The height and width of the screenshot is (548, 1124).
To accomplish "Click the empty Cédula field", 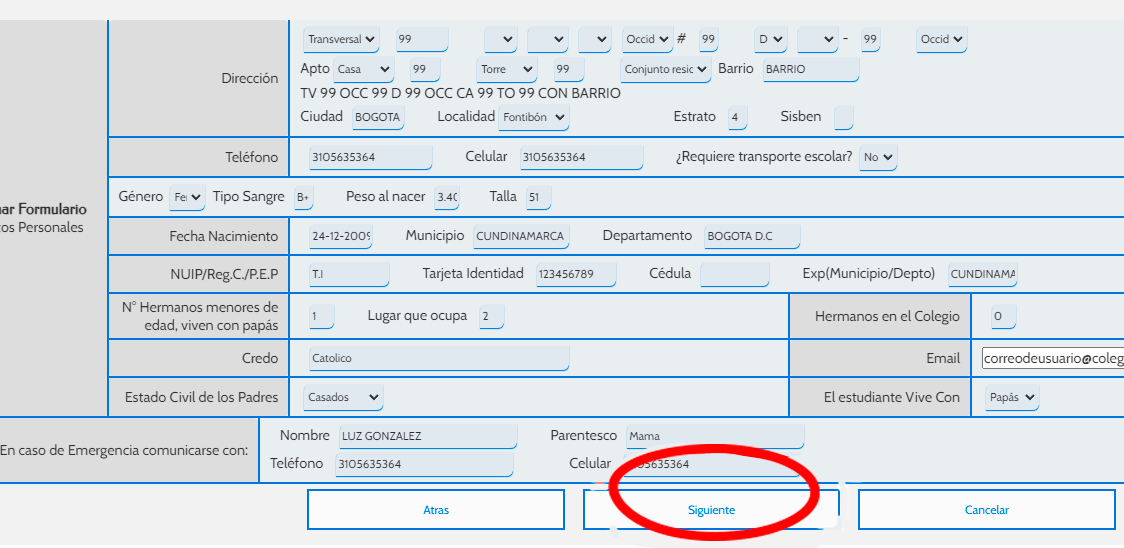I will pos(735,274).
